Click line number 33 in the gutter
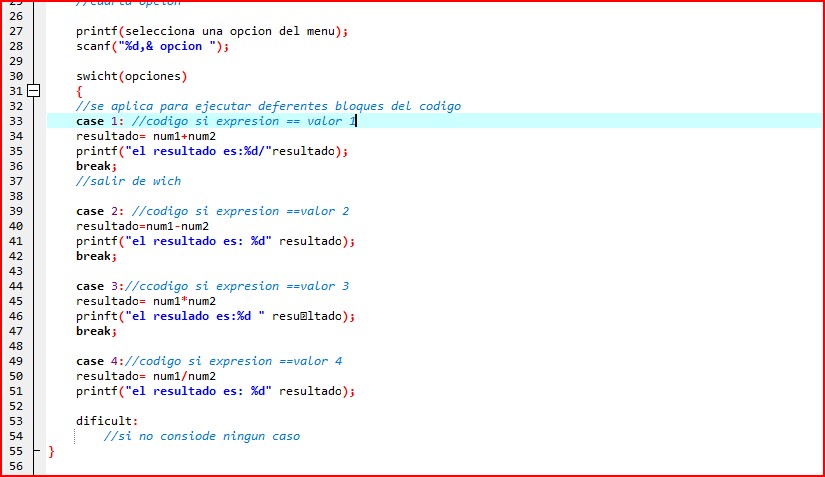 (x=15, y=121)
